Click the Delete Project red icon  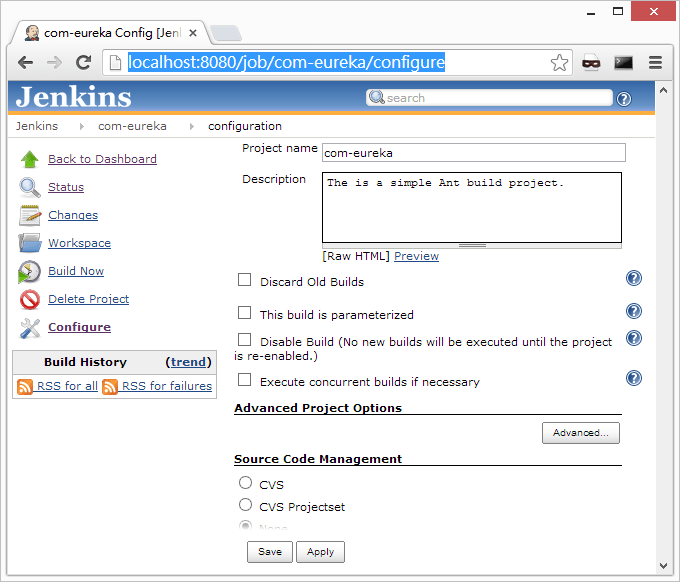pyautogui.click(x=30, y=299)
